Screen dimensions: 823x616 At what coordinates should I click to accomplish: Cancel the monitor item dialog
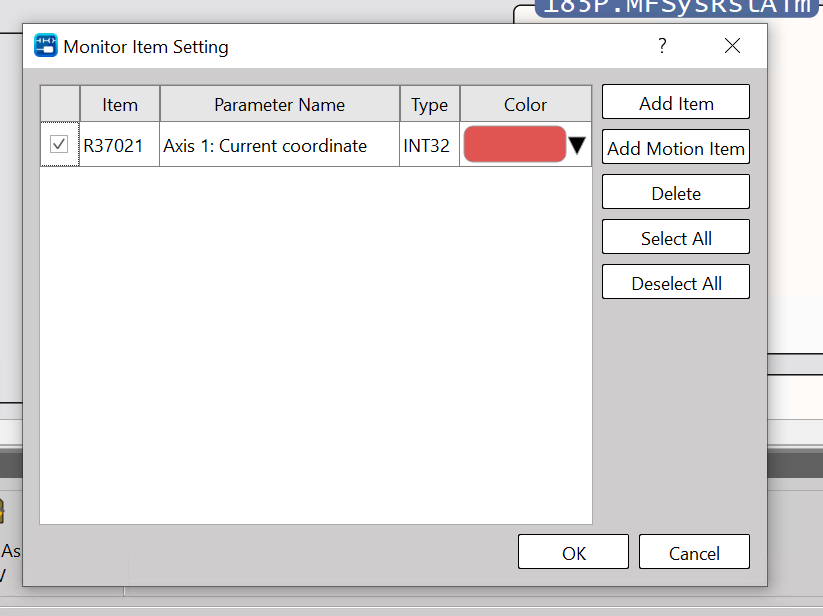tap(693, 553)
